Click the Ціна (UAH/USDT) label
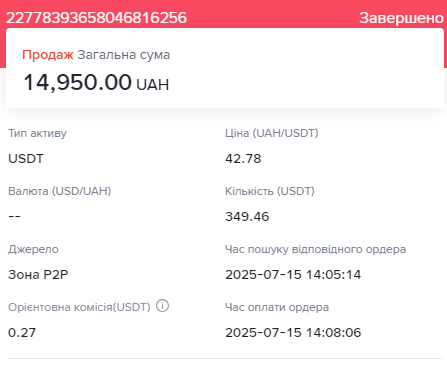Viewport: 447px width, 366px height. [x=272, y=133]
